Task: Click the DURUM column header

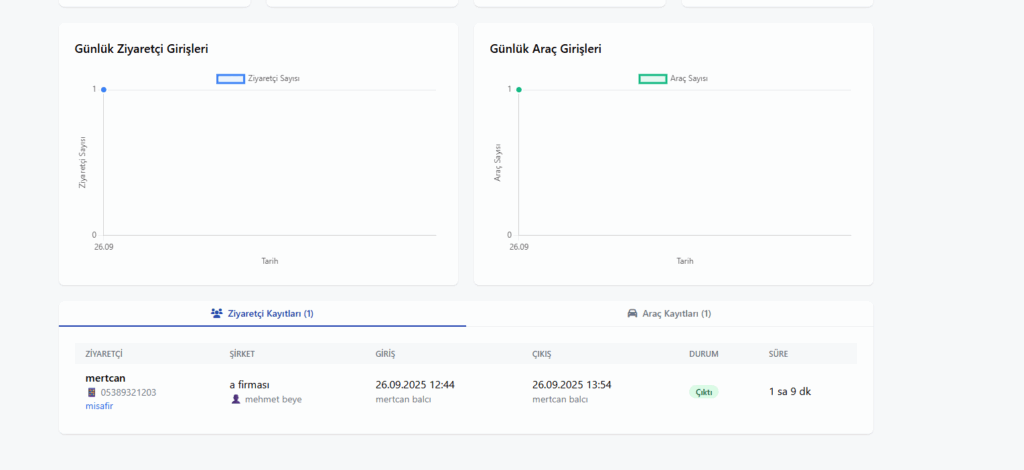Action: [703, 354]
